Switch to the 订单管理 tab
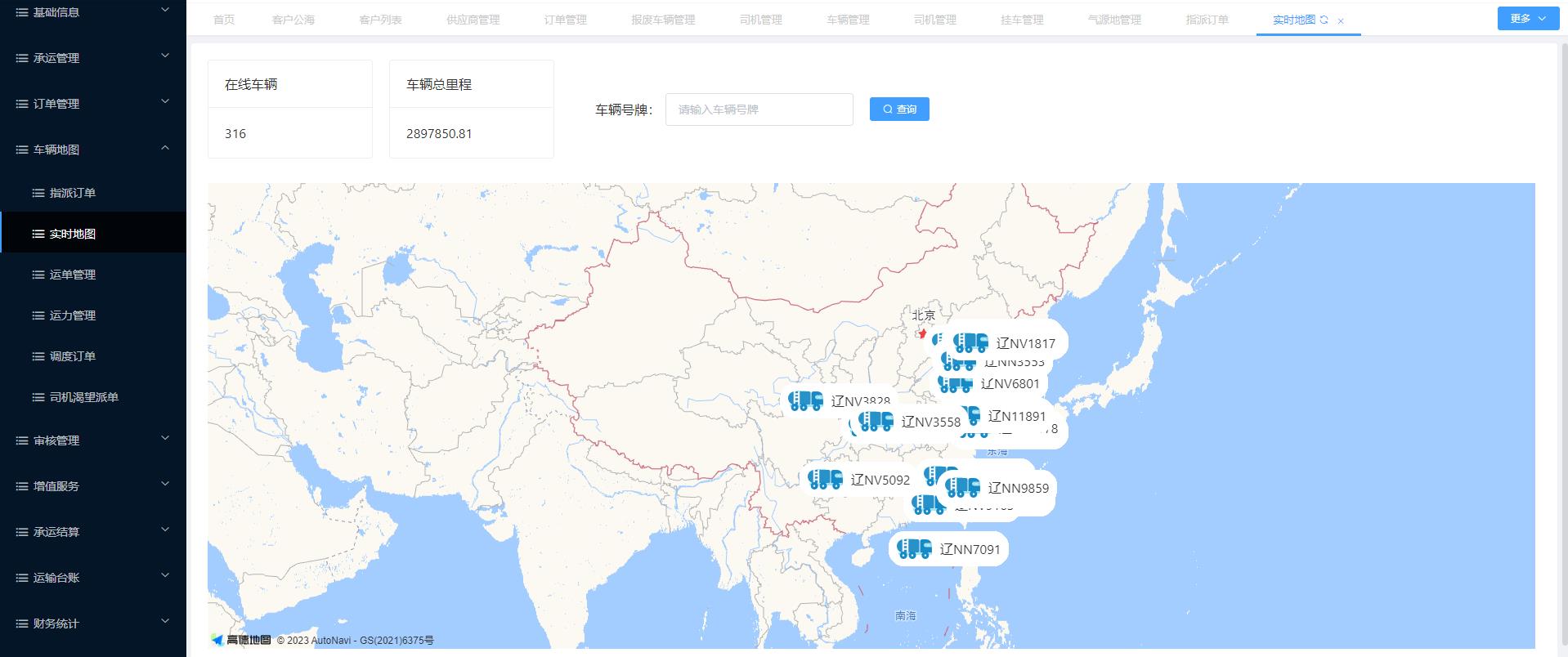The height and width of the screenshot is (657, 1568). point(566,20)
